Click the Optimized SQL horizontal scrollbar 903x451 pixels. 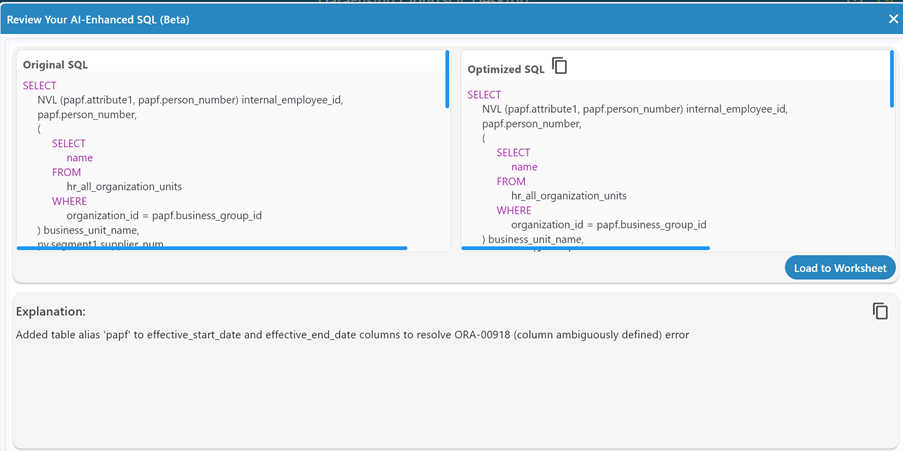(586, 248)
